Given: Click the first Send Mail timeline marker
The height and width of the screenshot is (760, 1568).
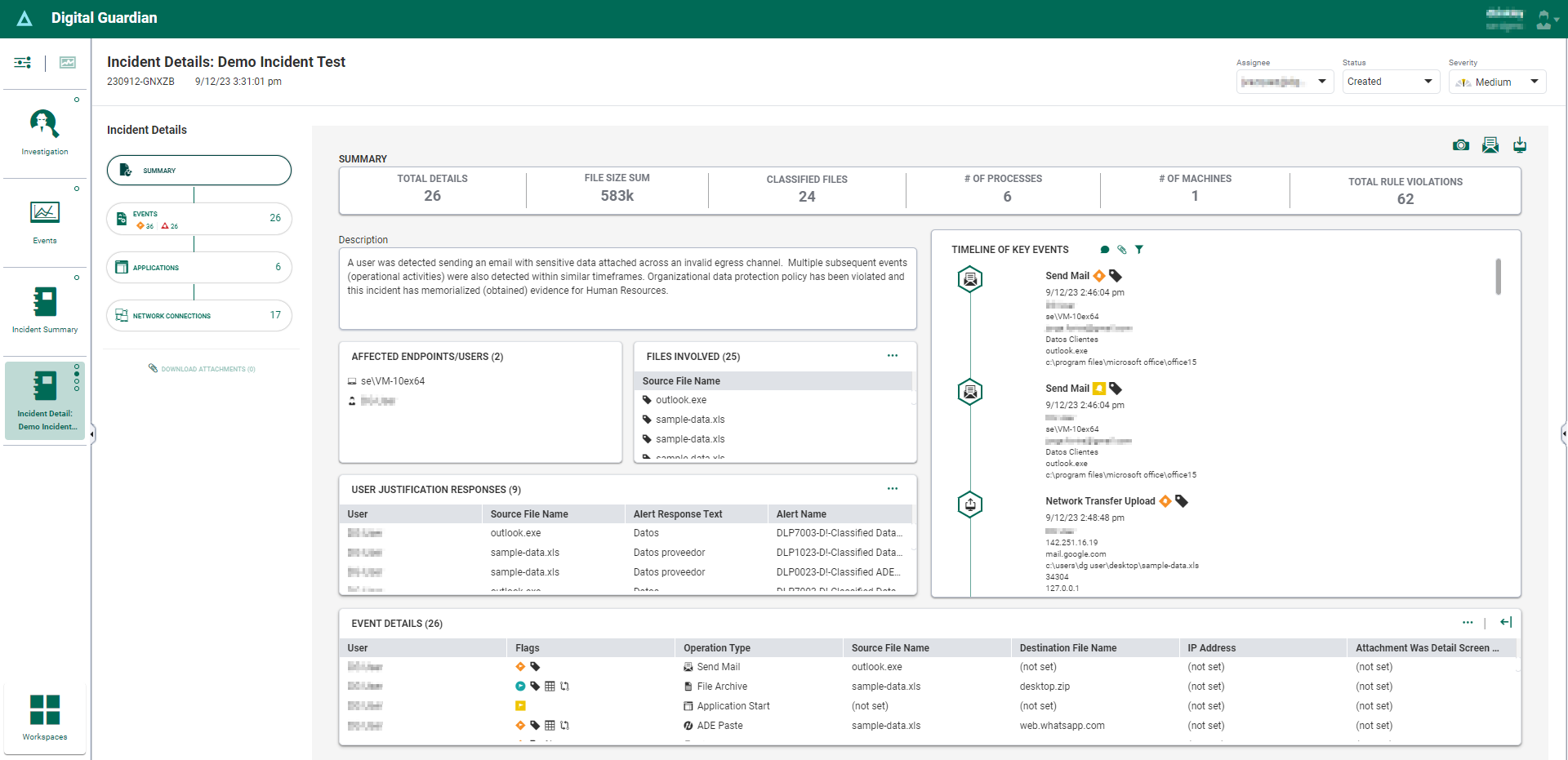Looking at the screenshot, I should click(x=969, y=280).
